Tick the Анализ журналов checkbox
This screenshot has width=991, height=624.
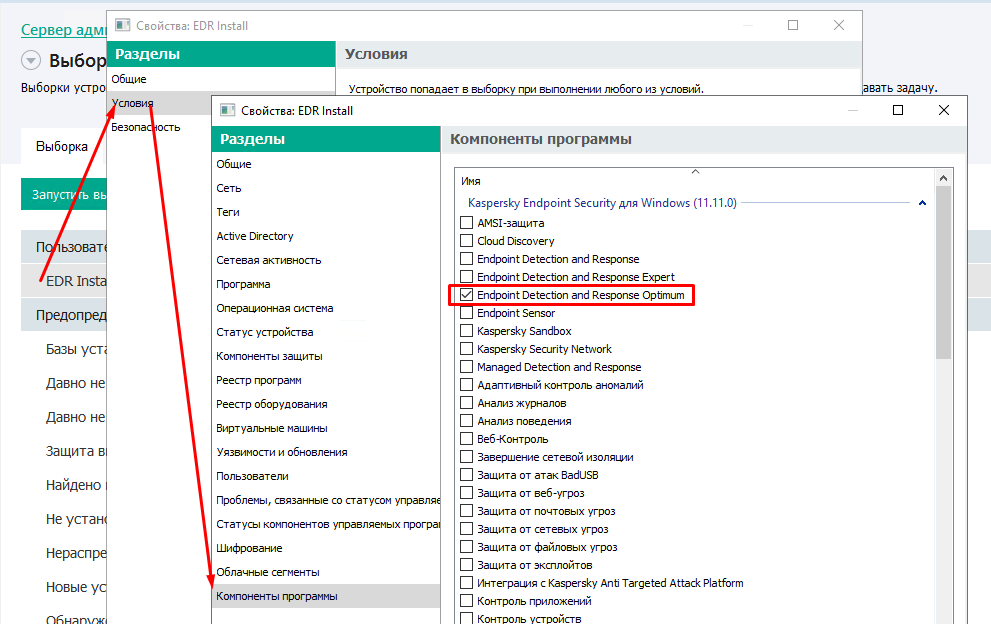coord(466,403)
